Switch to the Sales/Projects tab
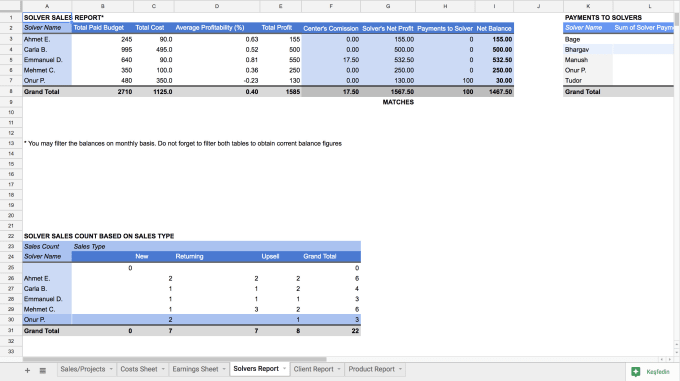 (83, 369)
